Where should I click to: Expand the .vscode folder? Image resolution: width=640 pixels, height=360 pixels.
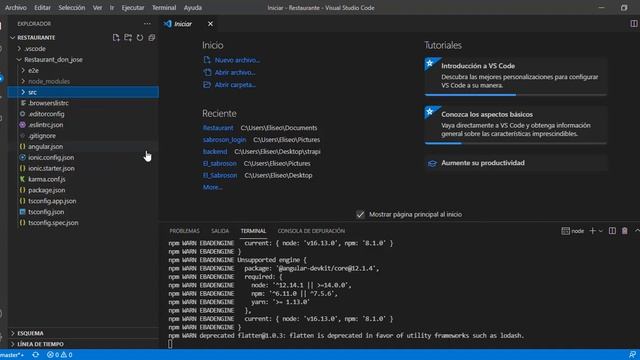pyautogui.click(x=83, y=49)
